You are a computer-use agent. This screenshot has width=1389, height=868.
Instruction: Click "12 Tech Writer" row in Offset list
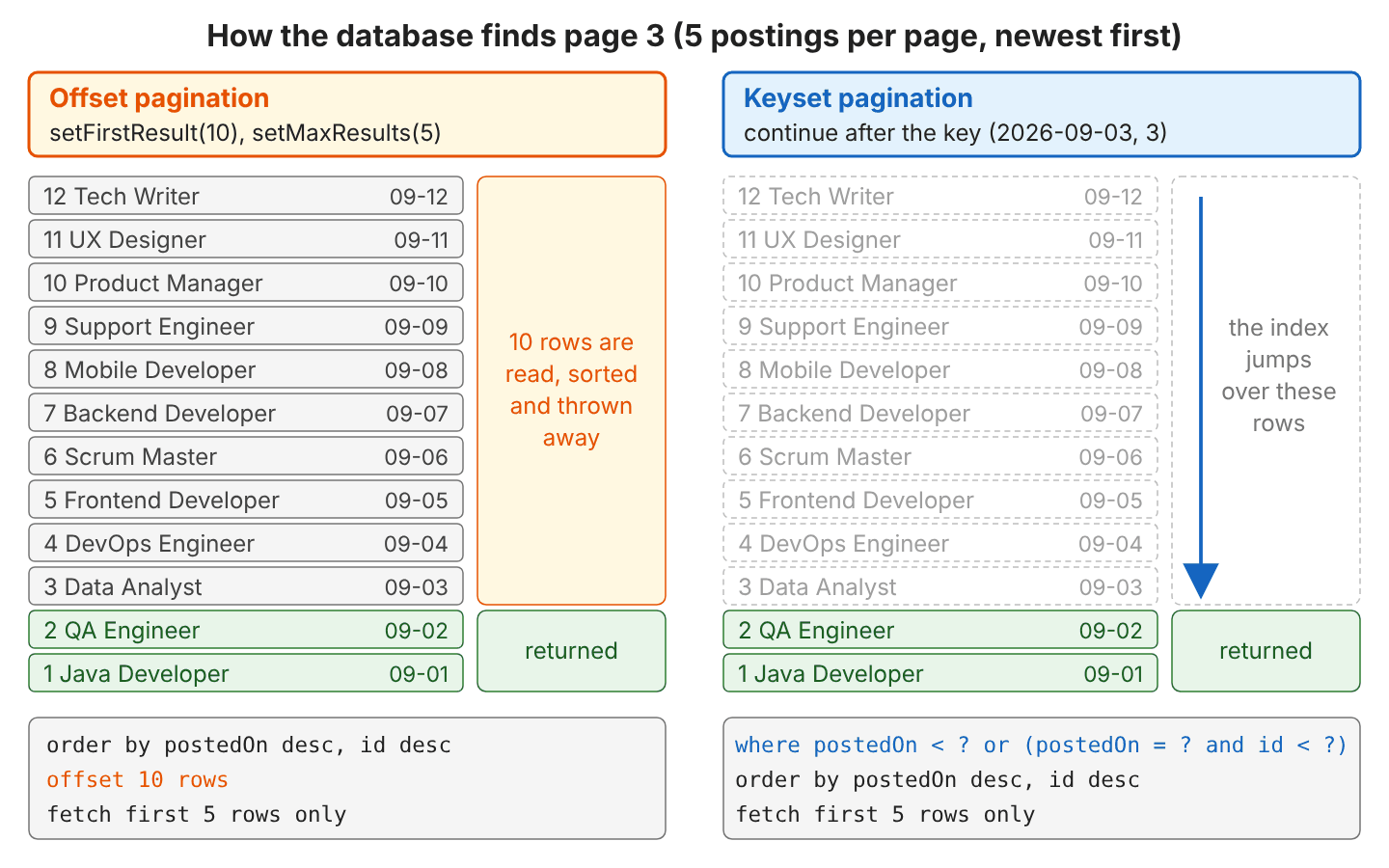pos(246,196)
